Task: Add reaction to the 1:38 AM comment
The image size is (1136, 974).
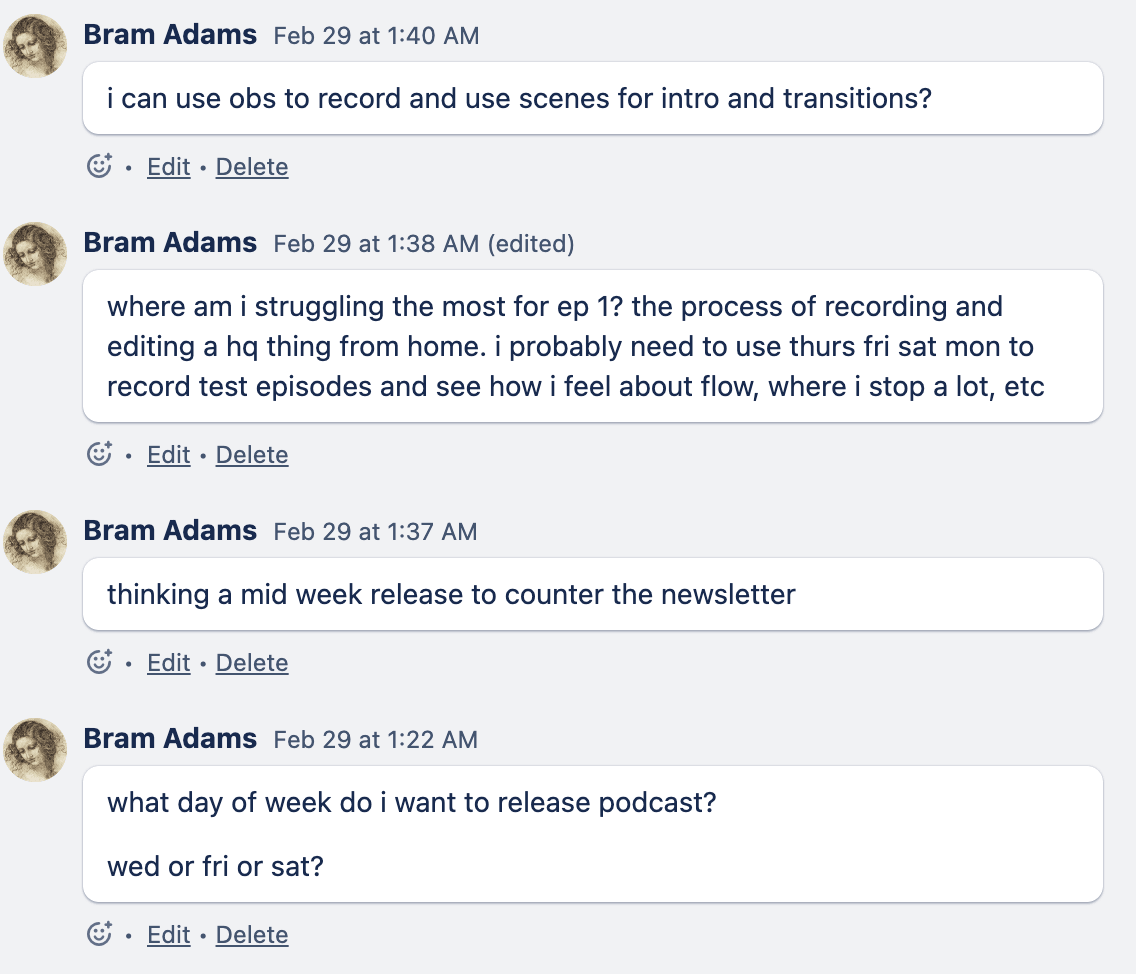Action: (x=99, y=454)
